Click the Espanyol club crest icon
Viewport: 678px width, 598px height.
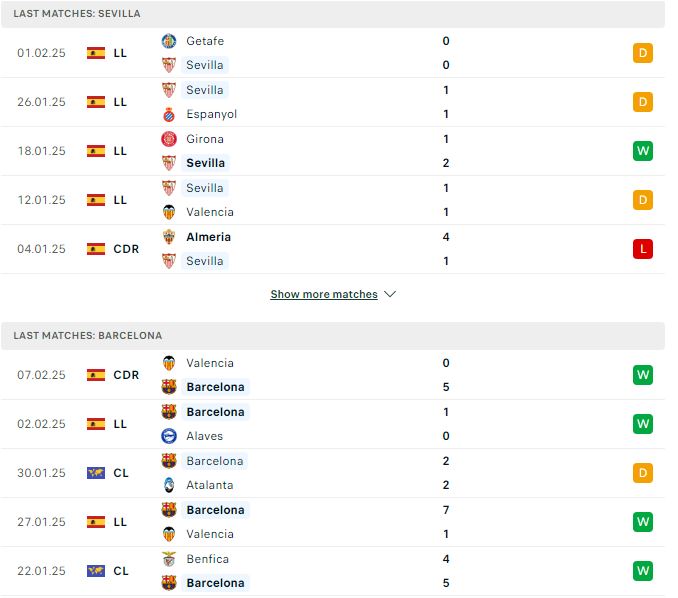169,114
